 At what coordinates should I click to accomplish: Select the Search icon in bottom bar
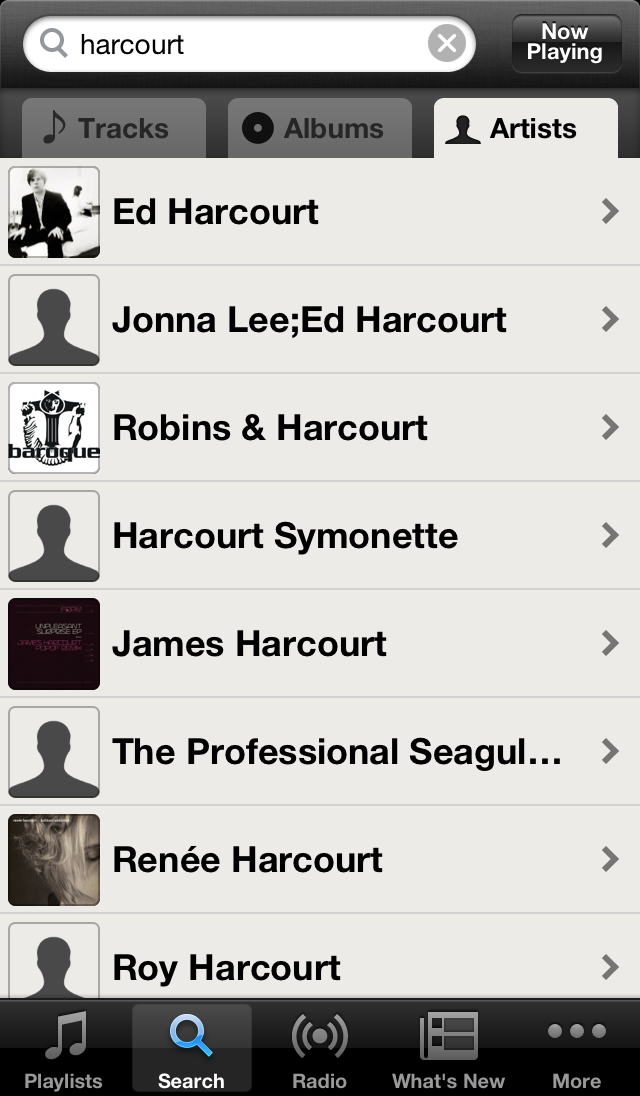[x=191, y=1037]
